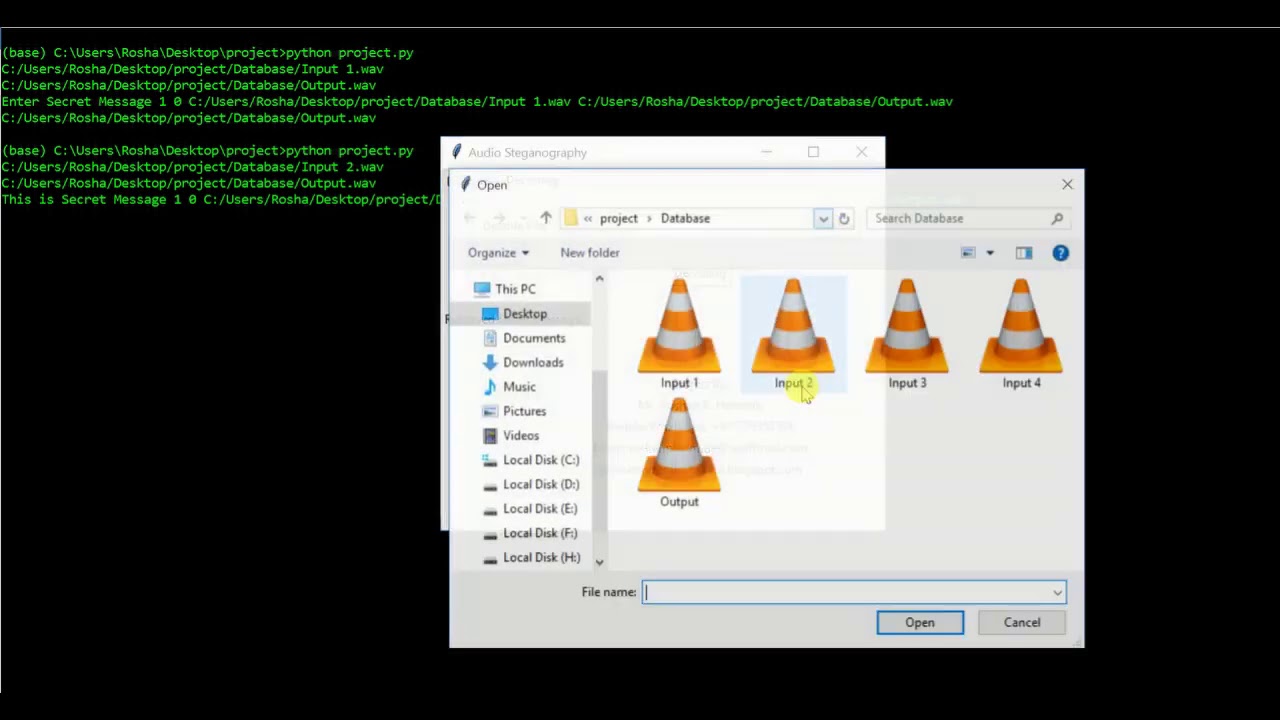Open Local Disk (C:) in navigation pane
Image resolution: width=1280 pixels, height=720 pixels.
531,460
